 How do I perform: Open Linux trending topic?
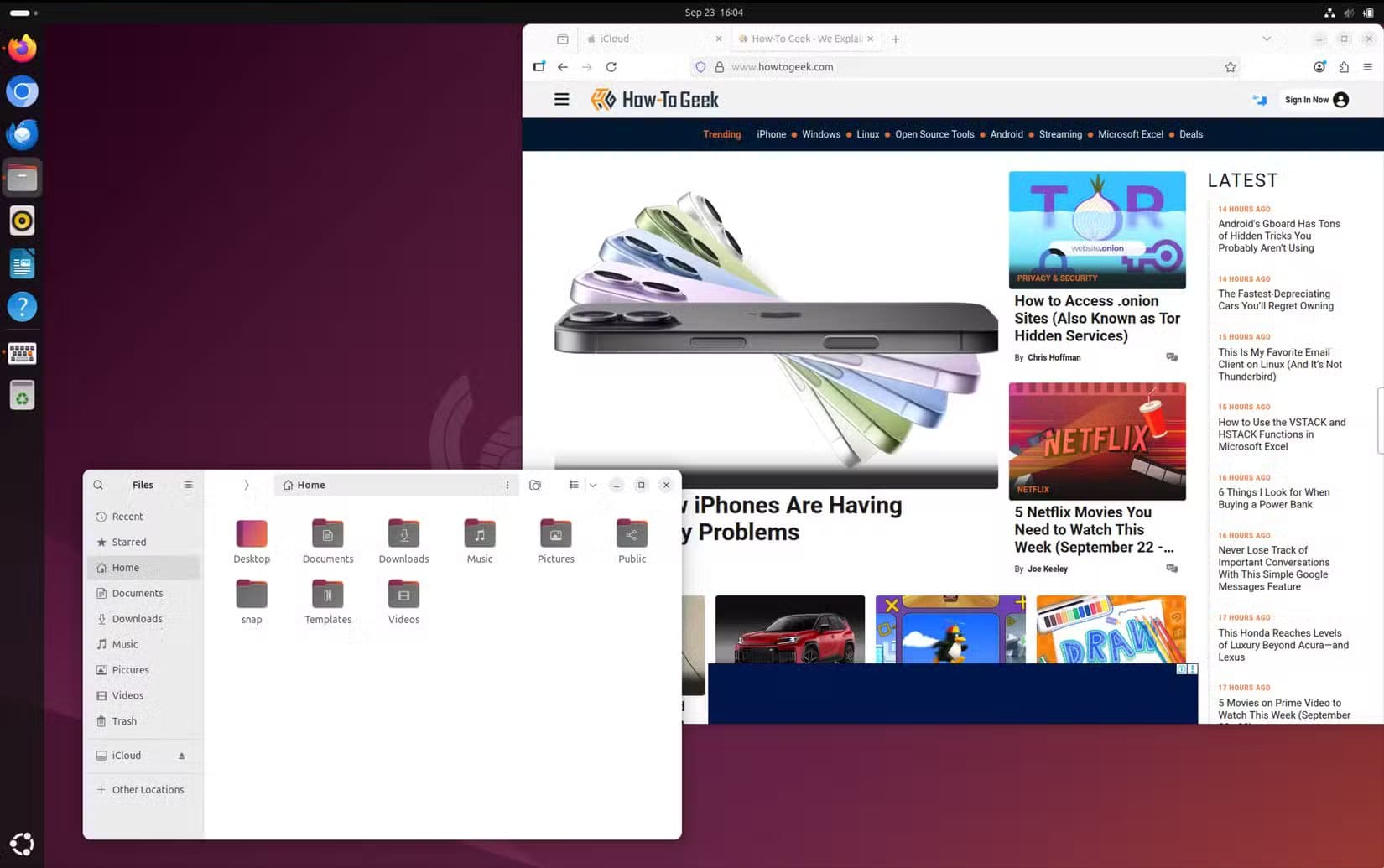pyautogui.click(x=867, y=134)
